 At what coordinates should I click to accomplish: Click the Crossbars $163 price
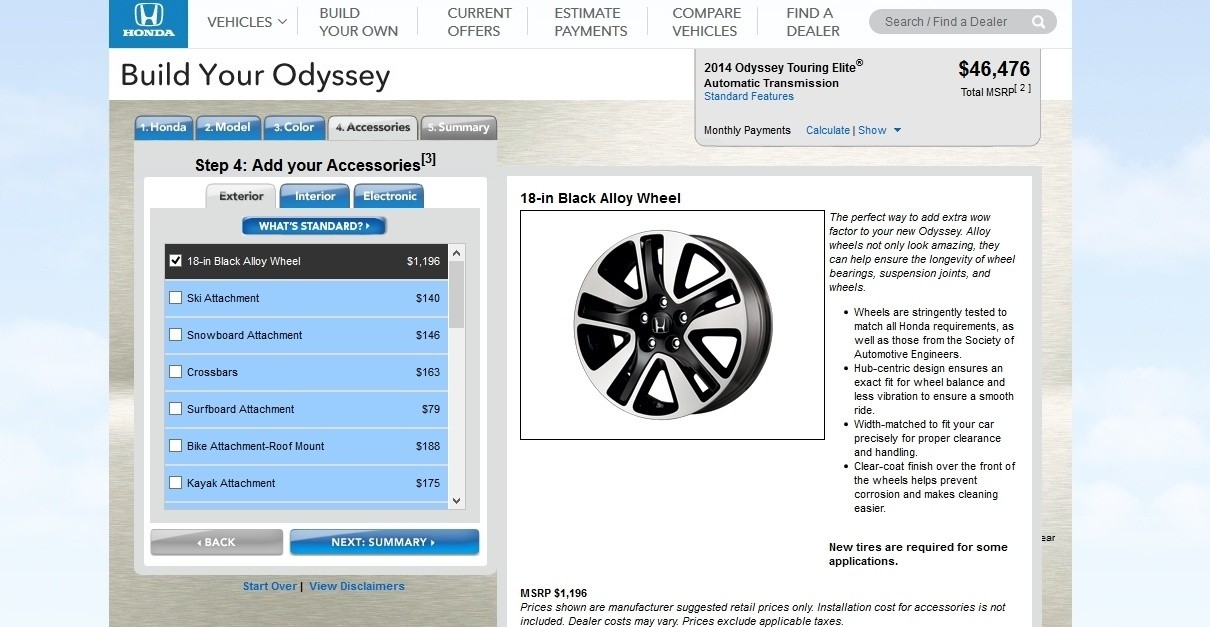pos(428,372)
